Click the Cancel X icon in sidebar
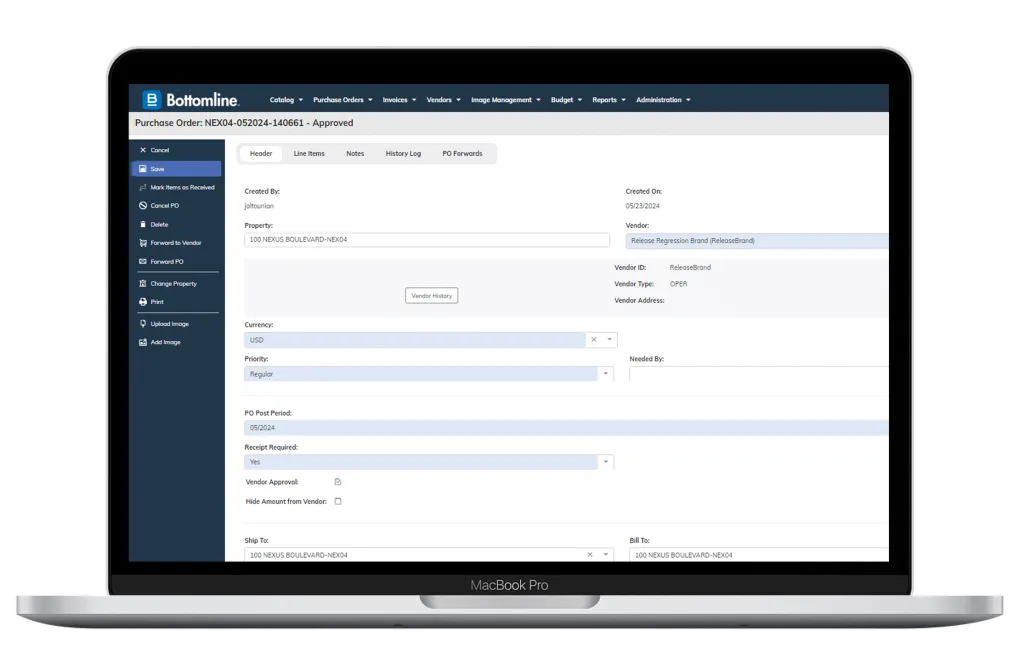This screenshot has width=1020, height=649. [143, 150]
